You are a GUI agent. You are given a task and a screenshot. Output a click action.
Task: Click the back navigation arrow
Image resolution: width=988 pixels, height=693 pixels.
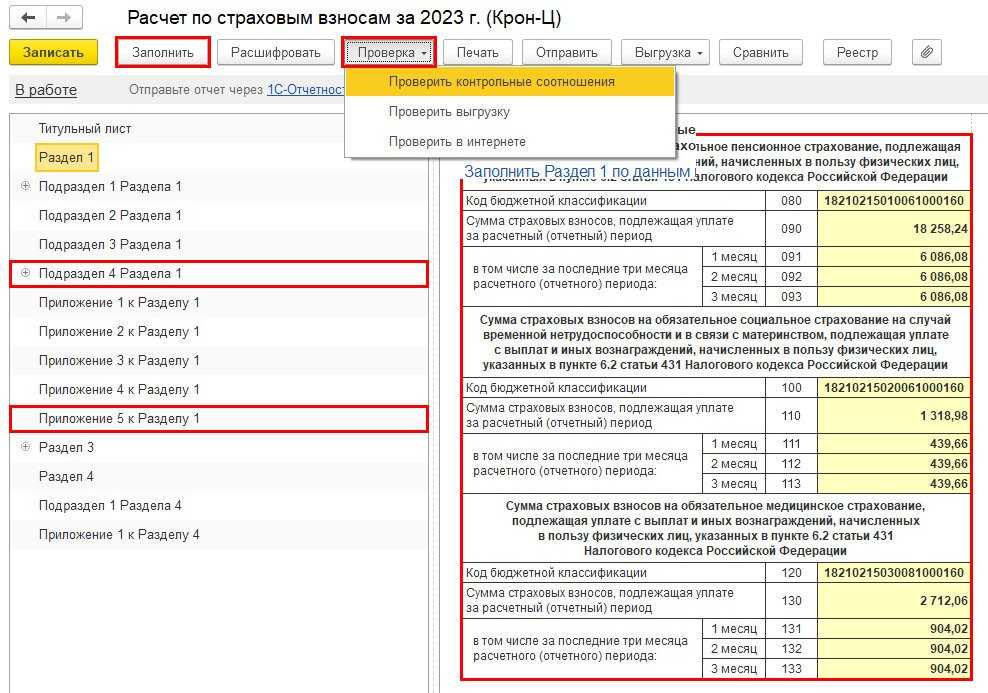click(x=28, y=18)
